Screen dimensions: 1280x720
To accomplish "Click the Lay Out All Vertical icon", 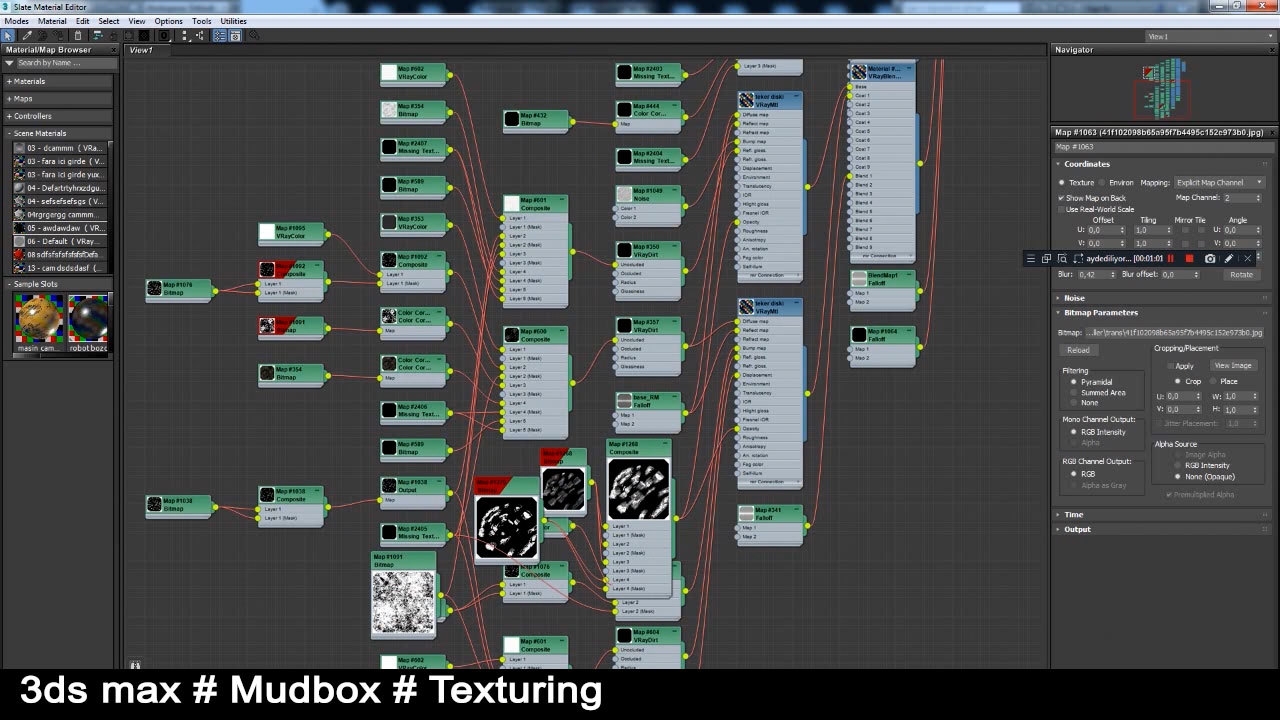I will click(x=185, y=36).
